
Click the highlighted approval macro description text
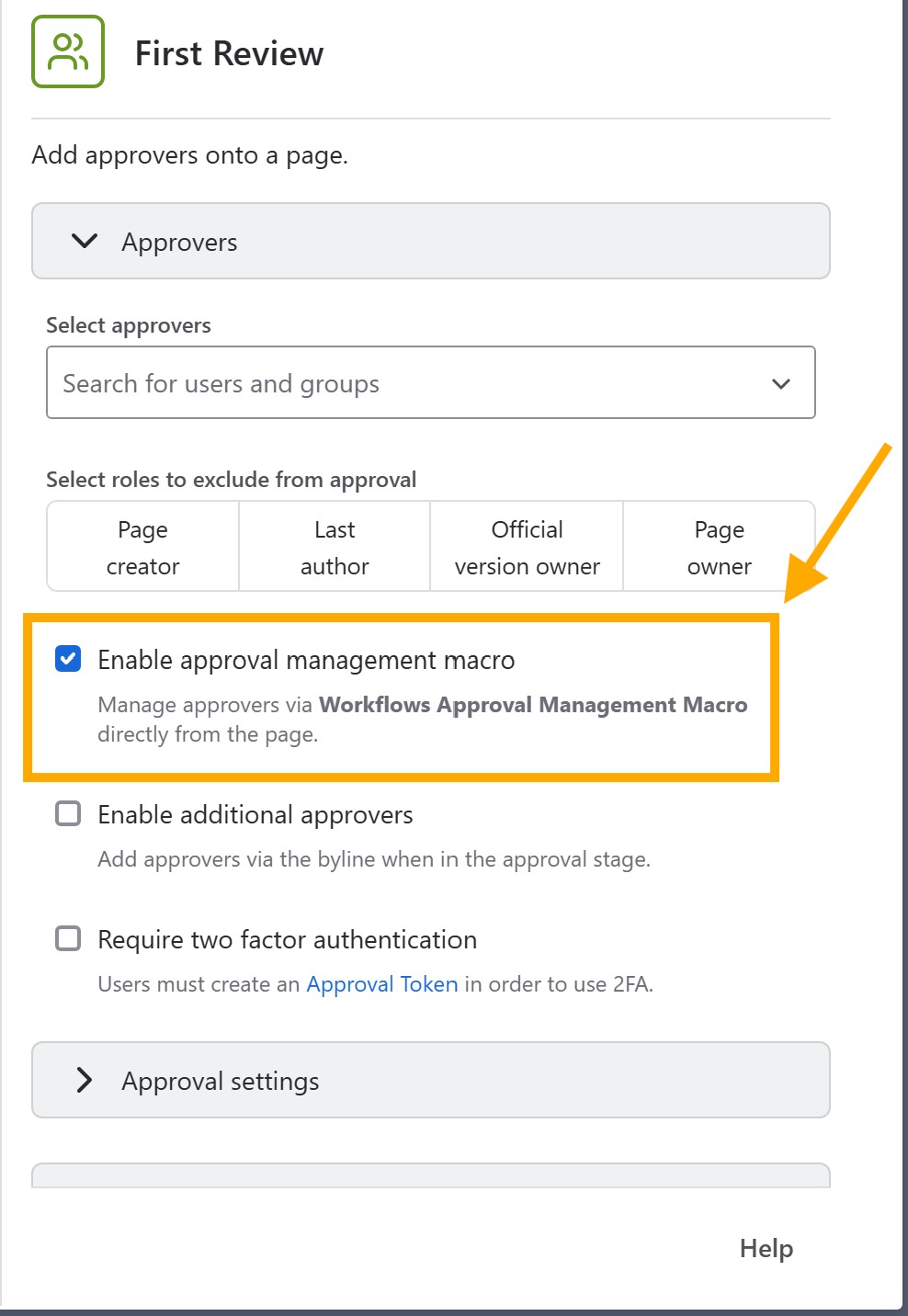(422, 719)
